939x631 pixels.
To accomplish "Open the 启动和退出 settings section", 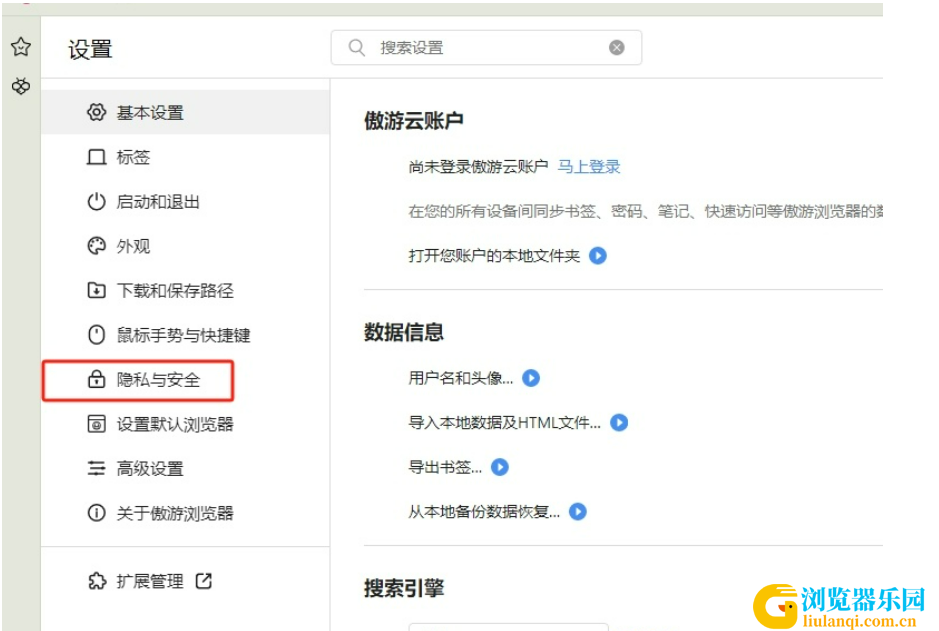I will click(185, 201).
